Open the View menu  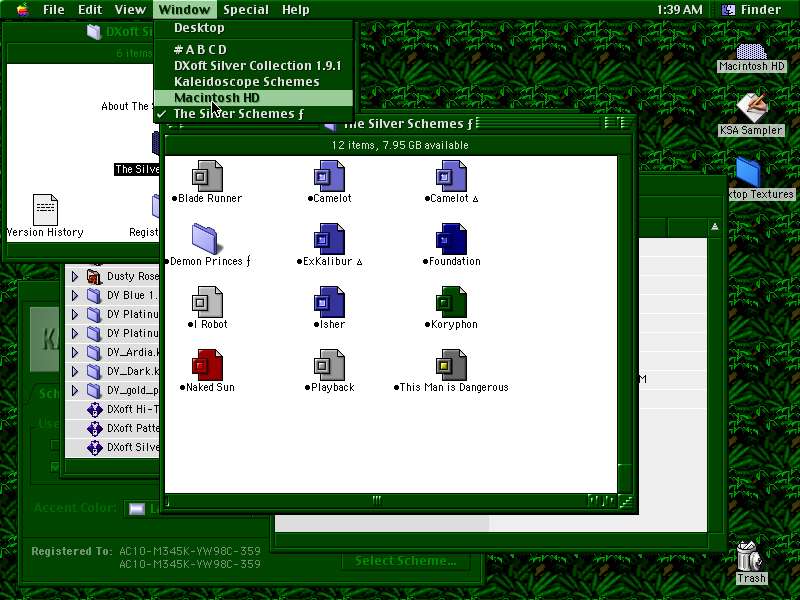tap(130, 10)
